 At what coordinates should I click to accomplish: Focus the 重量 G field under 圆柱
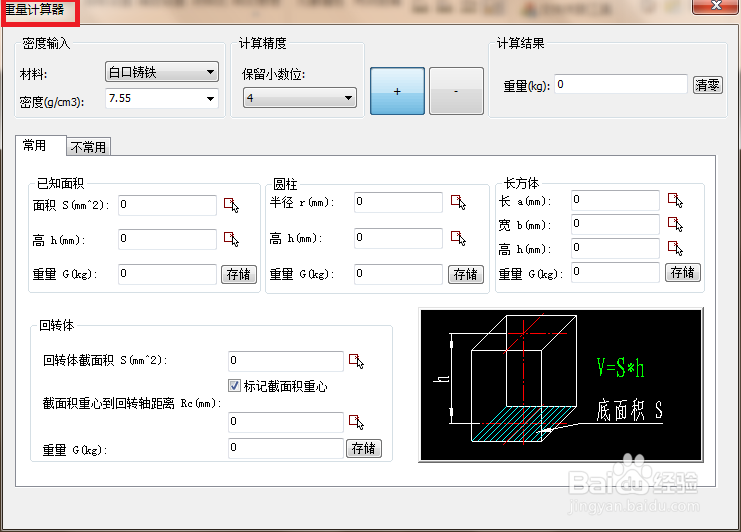click(398, 274)
